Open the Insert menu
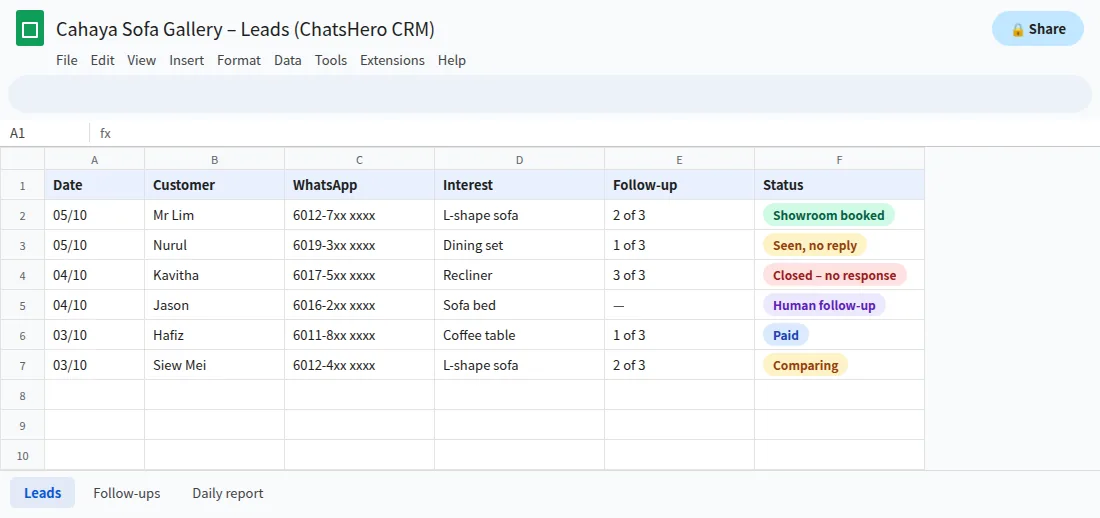1100x518 pixels. click(187, 60)
